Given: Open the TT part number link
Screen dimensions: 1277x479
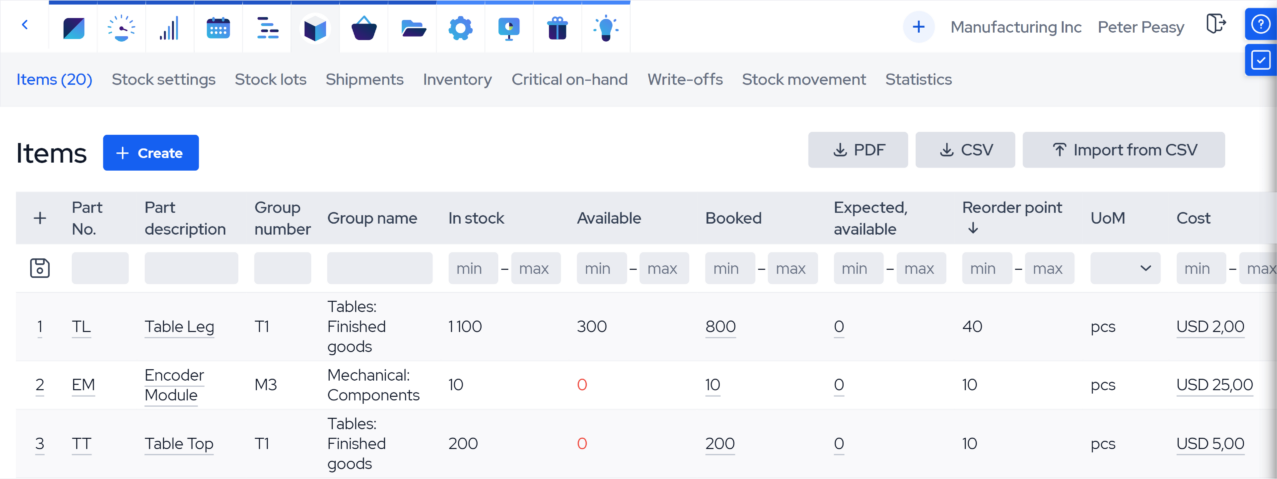Looking at the screenshot, I should (x=82, y=444).
